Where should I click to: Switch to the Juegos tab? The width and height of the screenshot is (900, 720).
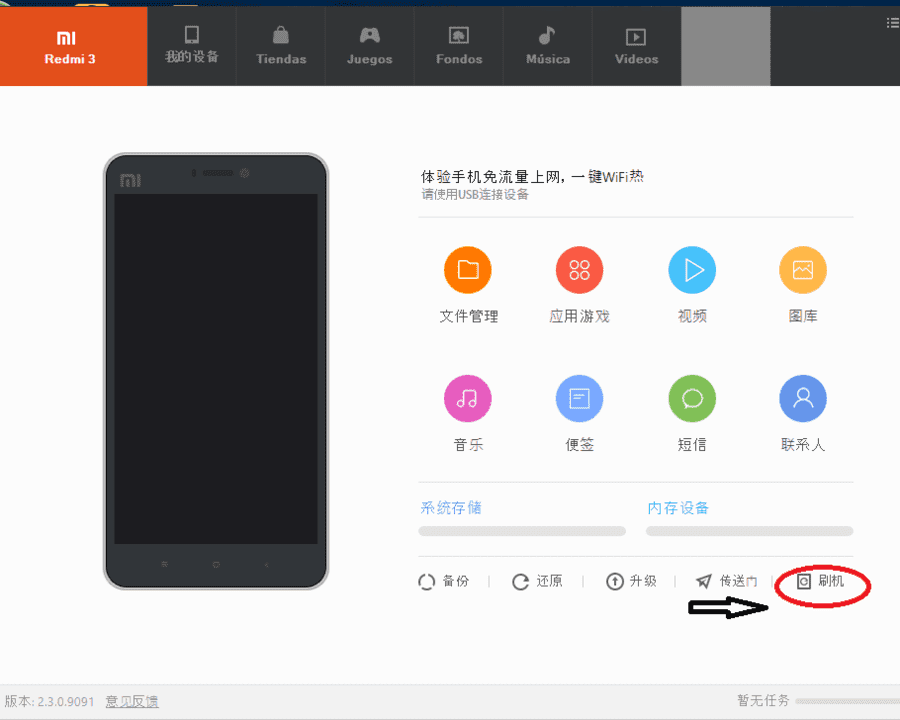[370, 47]
